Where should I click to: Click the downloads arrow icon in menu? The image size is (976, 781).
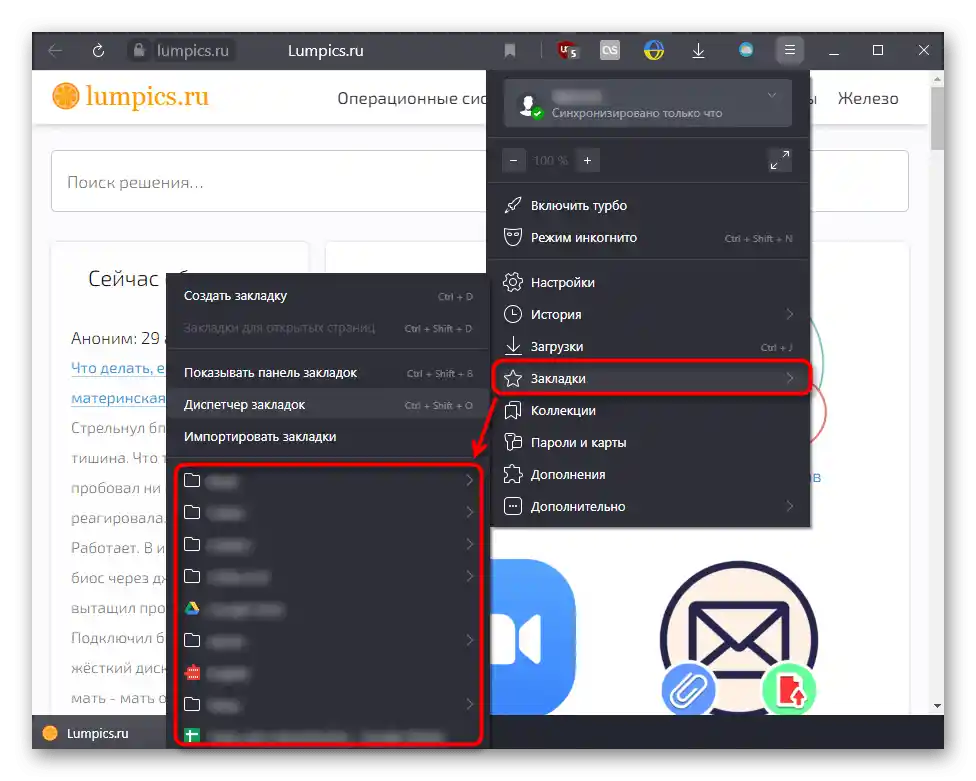(513, 346)
